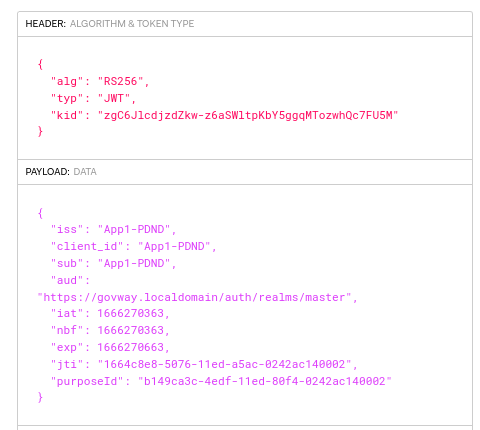Image resolution: width=480 pixels, height=430 pixels.
Task: Click the opening brace of the header JSON
Action: click(40, 64)
